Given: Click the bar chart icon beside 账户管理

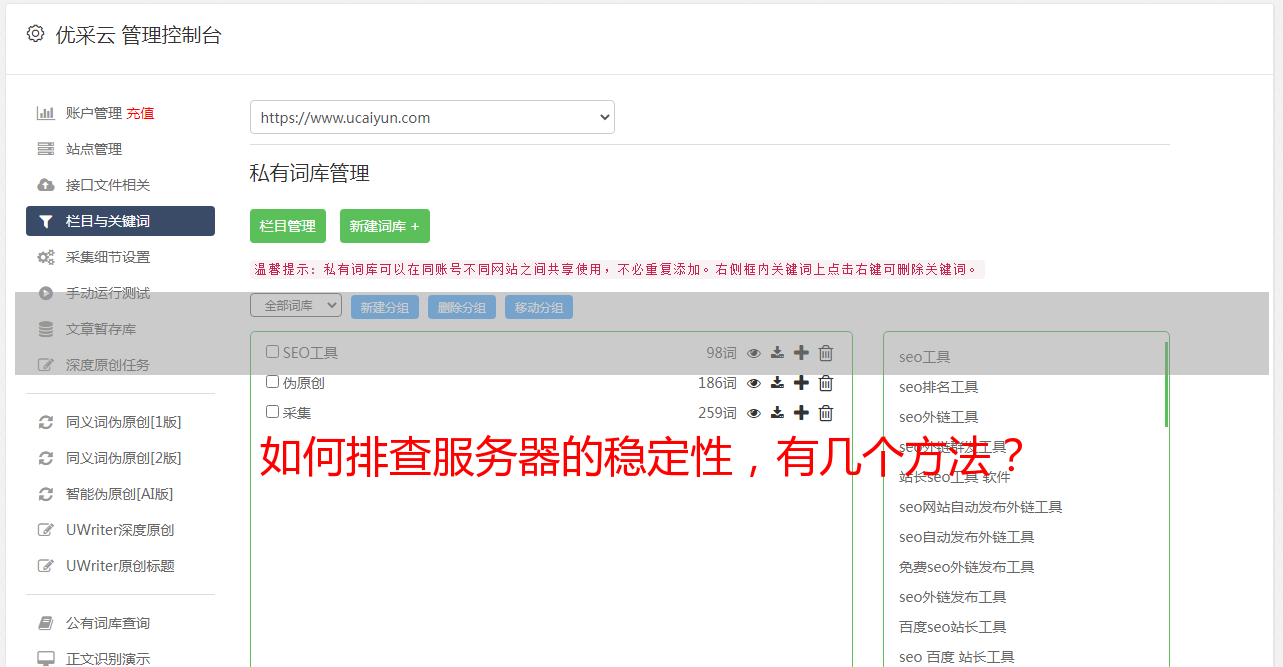Looking at the screenshot, I should pyautogui.click(x=46, y=113).
